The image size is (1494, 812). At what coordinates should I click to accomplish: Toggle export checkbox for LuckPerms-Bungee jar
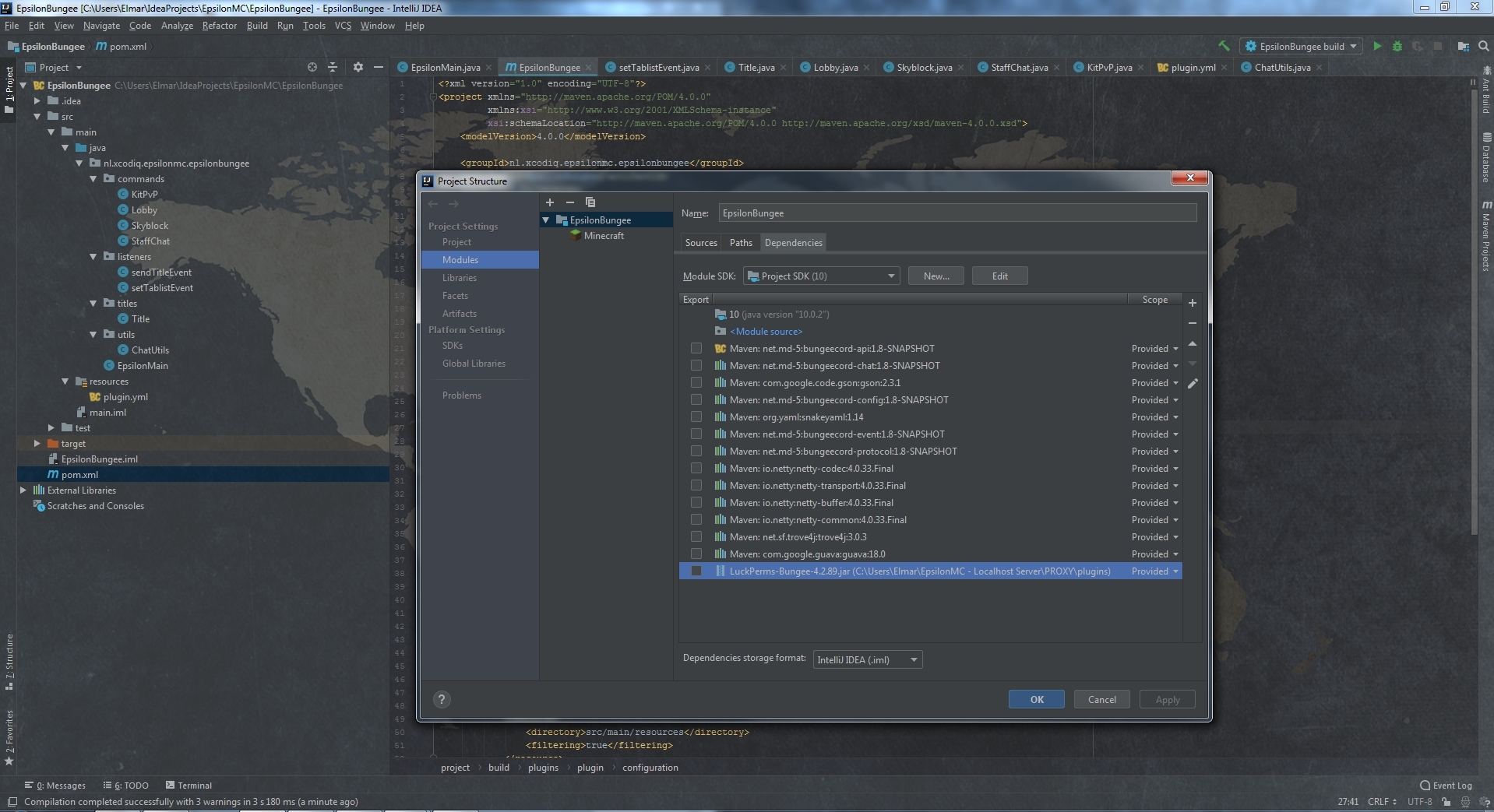click(696, 571)
